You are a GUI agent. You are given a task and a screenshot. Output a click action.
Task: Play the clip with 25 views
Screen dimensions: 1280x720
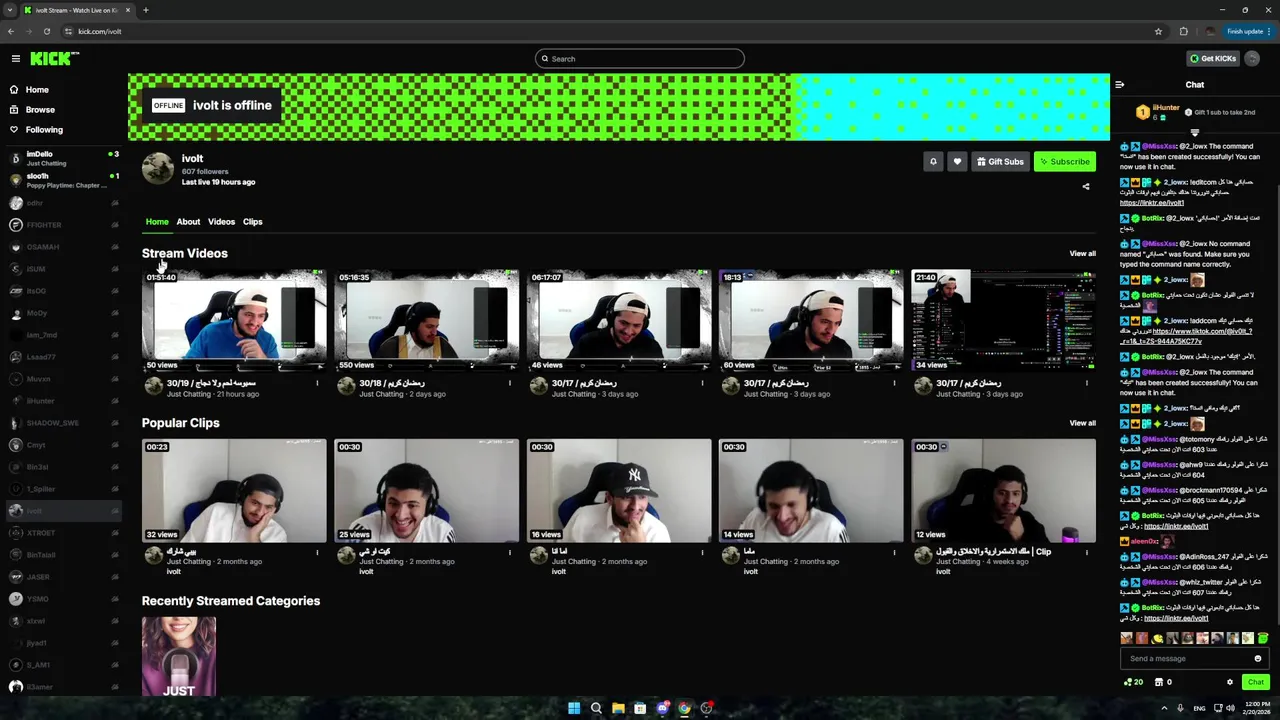click(426, 490)
